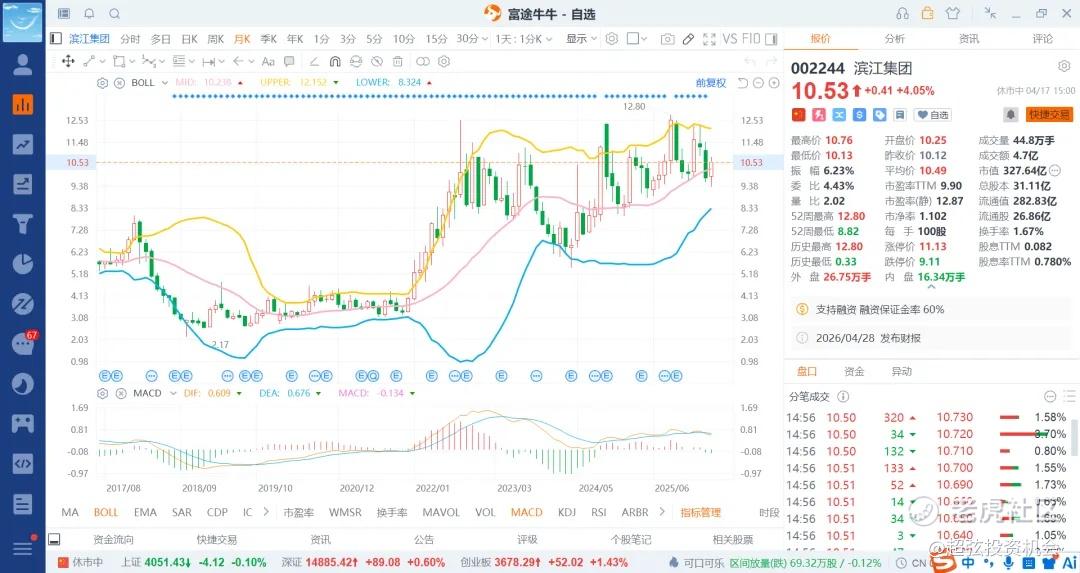Open the 前复权 adjustment dropdown

click(711, 82)
